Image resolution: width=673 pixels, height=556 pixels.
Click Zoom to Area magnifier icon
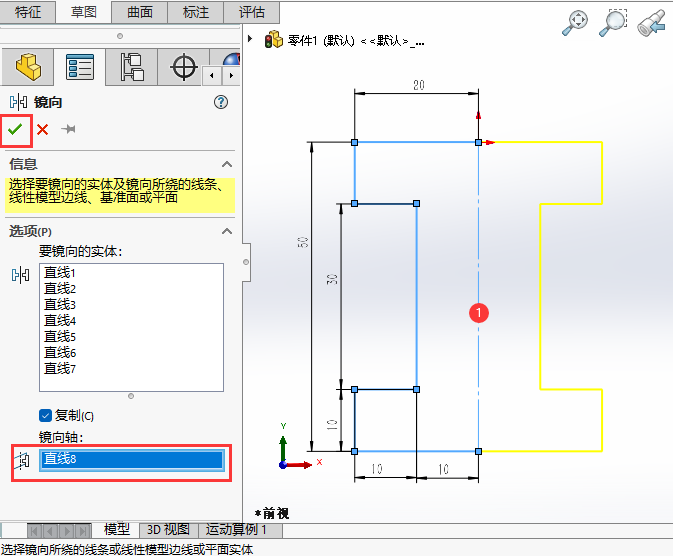613,23
